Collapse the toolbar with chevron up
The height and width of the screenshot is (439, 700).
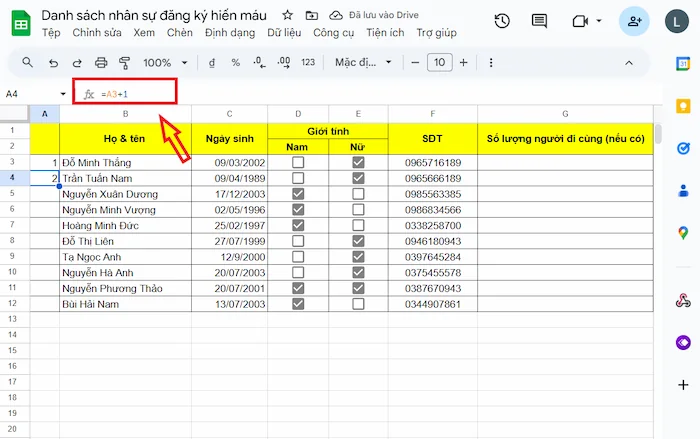click(x=629, y=63)
